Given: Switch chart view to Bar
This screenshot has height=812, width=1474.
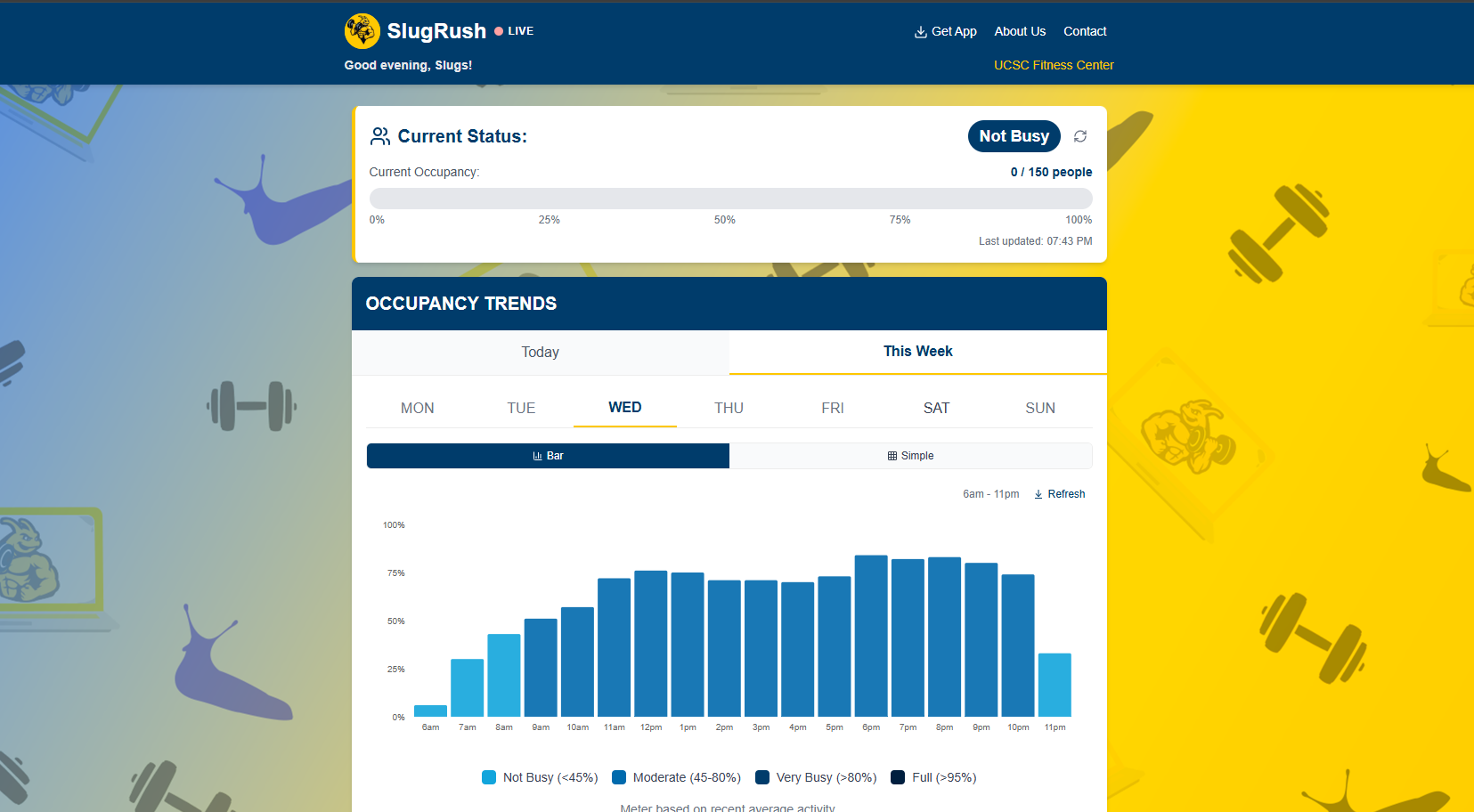Looking at the screenshot, I should [x=548, y=456].
